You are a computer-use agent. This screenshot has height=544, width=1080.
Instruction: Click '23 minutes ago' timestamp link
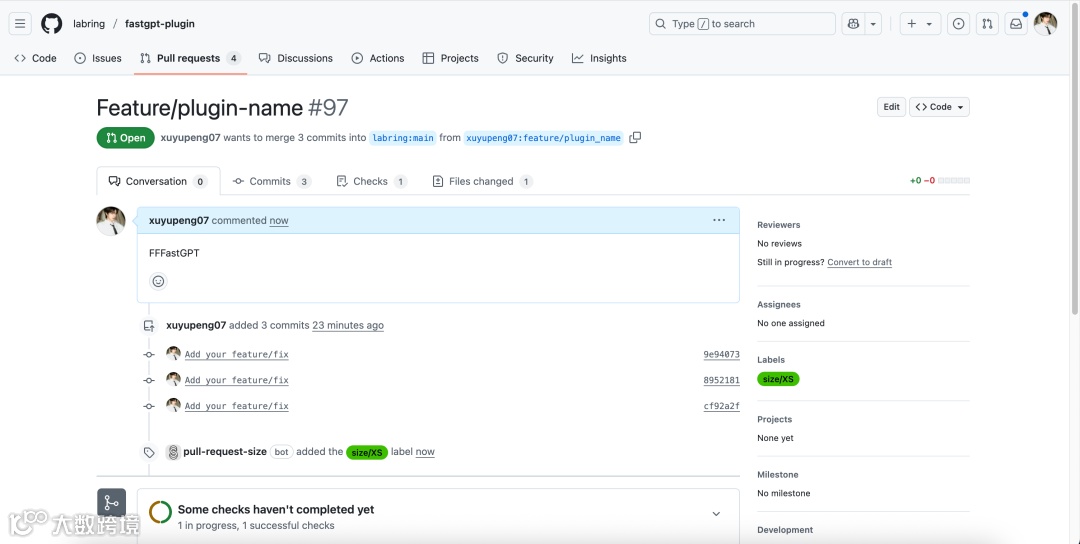pyautogui.click(x=348, y=325)
